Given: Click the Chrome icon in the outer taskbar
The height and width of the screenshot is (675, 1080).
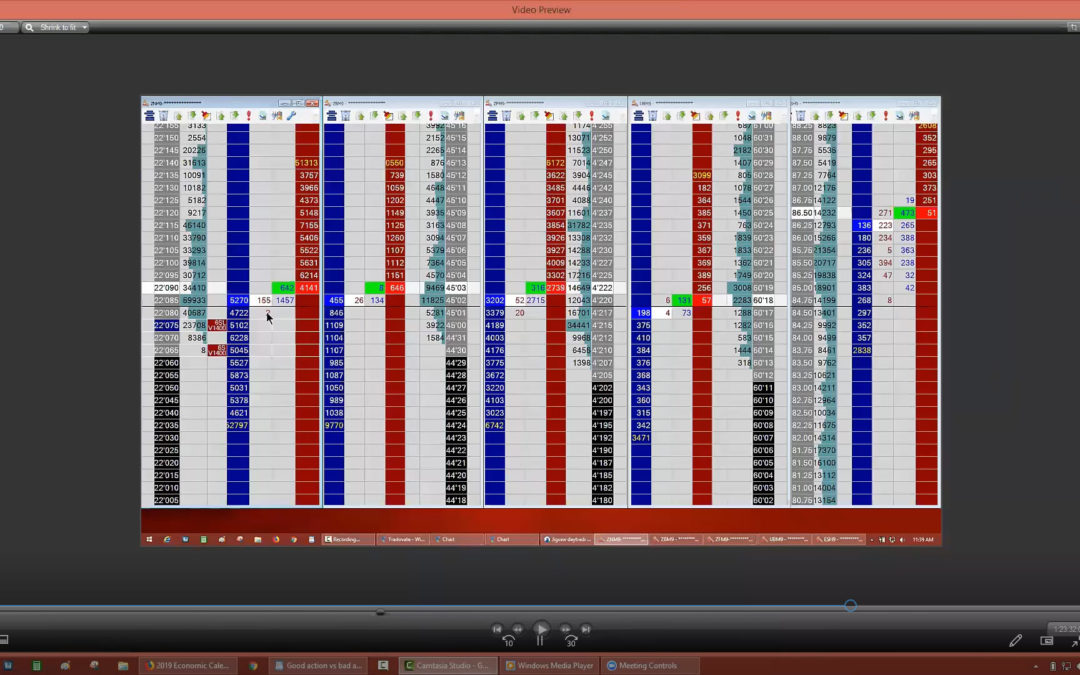Looking at the screenshot, I should [253, 666].
